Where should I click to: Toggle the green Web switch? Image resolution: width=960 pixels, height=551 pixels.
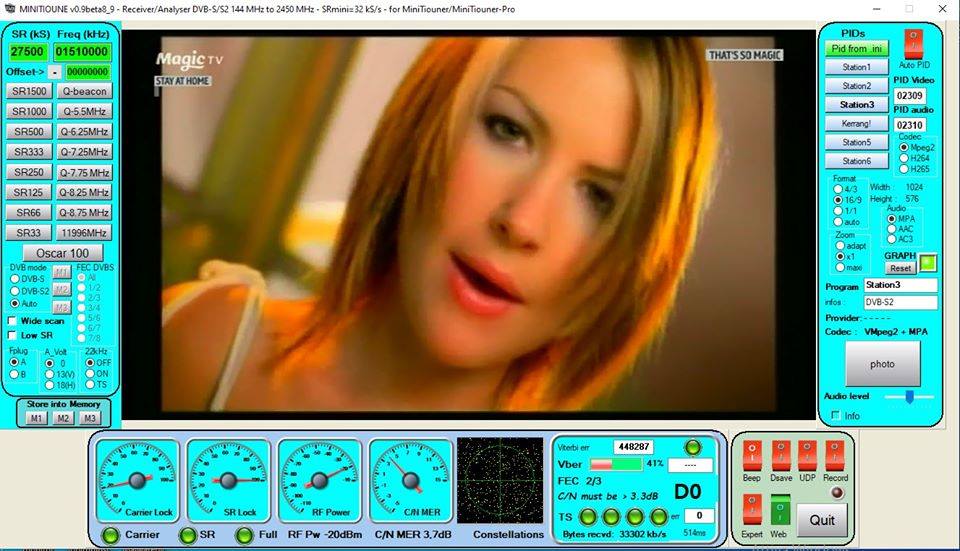[x=779, y=510]
